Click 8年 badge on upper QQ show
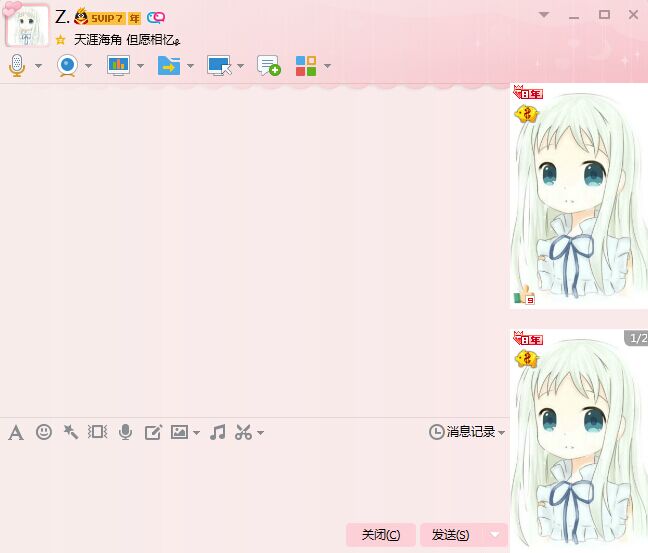The image size is (648, 553). point(528,93)
